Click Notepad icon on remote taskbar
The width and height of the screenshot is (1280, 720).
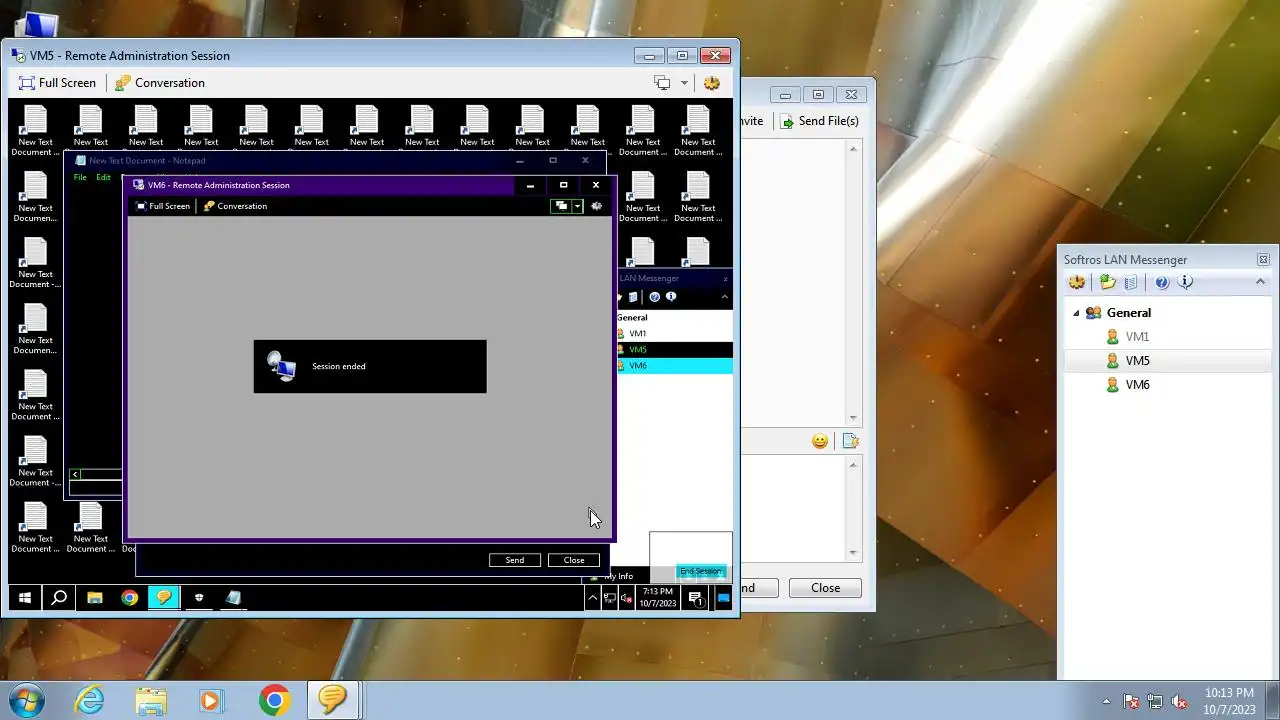233,598
